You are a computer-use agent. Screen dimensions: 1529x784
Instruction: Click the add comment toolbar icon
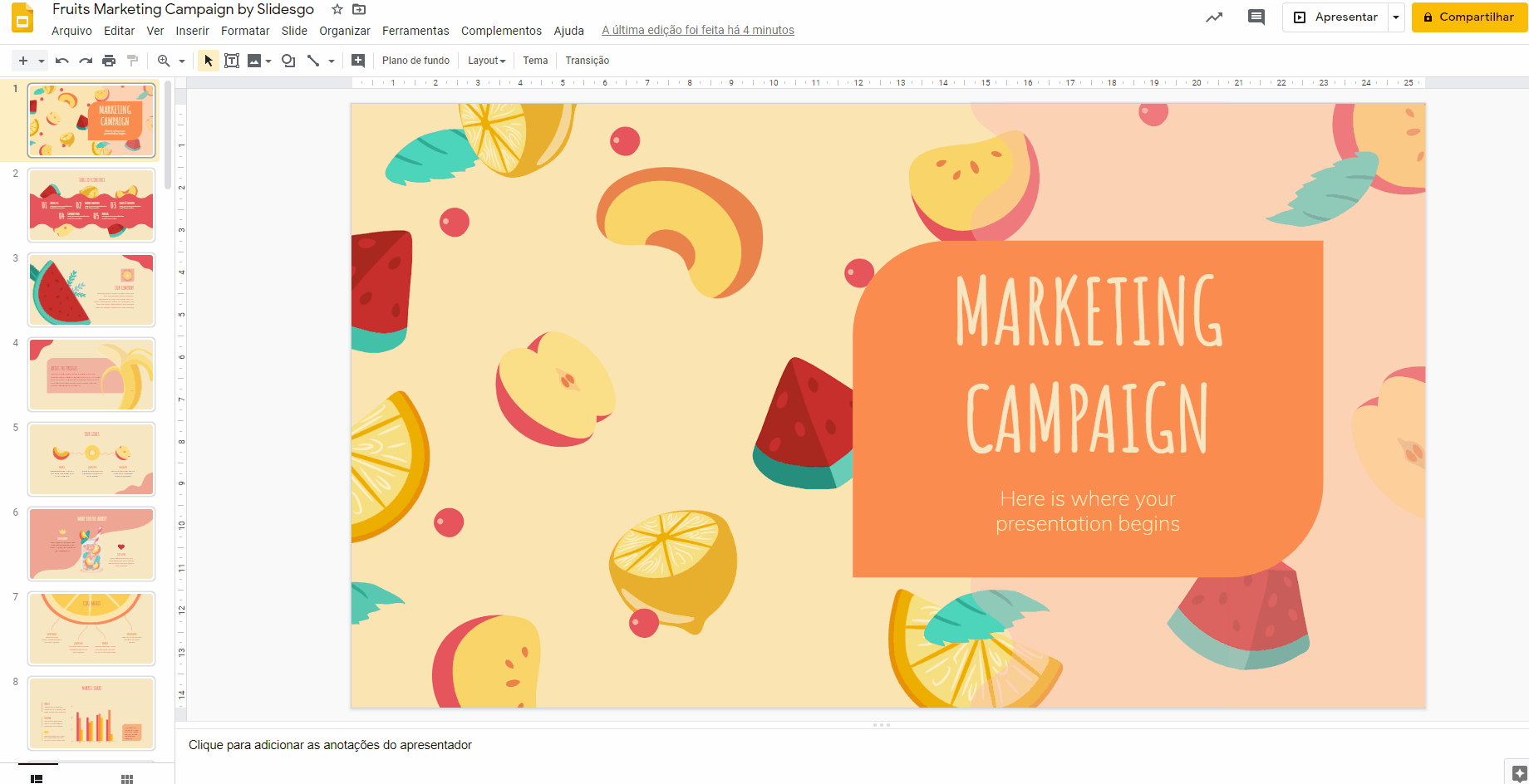pyautogui.click(x=358, y=61)
